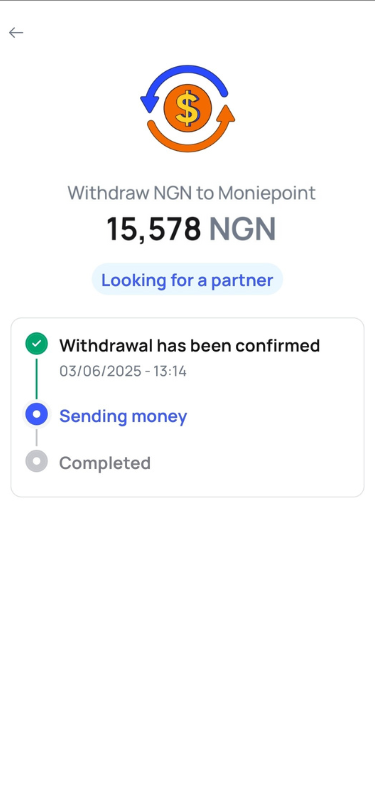The image size is (375, 812).
Task: Tap the NGN currency label
Action: (x=242, y=229)
